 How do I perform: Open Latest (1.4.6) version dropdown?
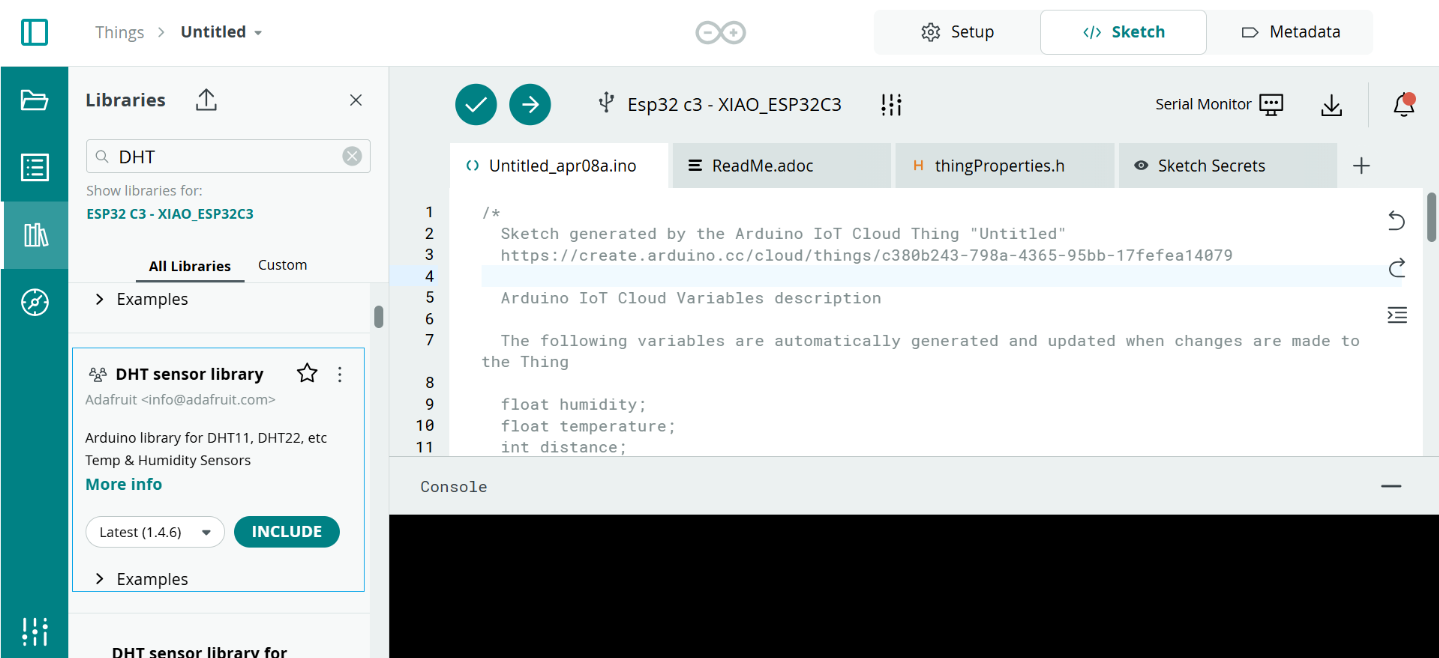click(x=155, y=532)
